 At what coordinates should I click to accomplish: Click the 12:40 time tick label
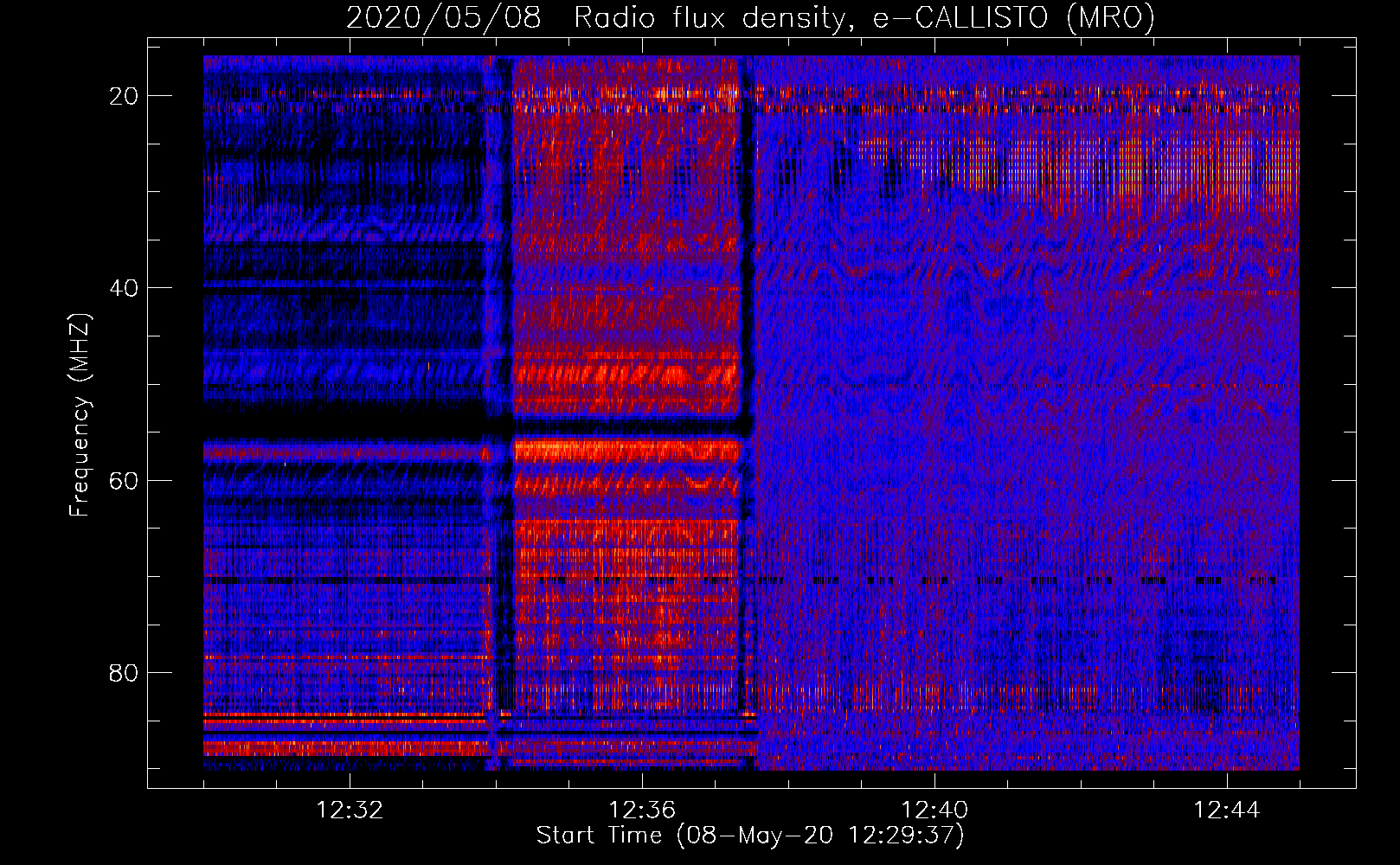pyautogui.click(x=934, y=811)
